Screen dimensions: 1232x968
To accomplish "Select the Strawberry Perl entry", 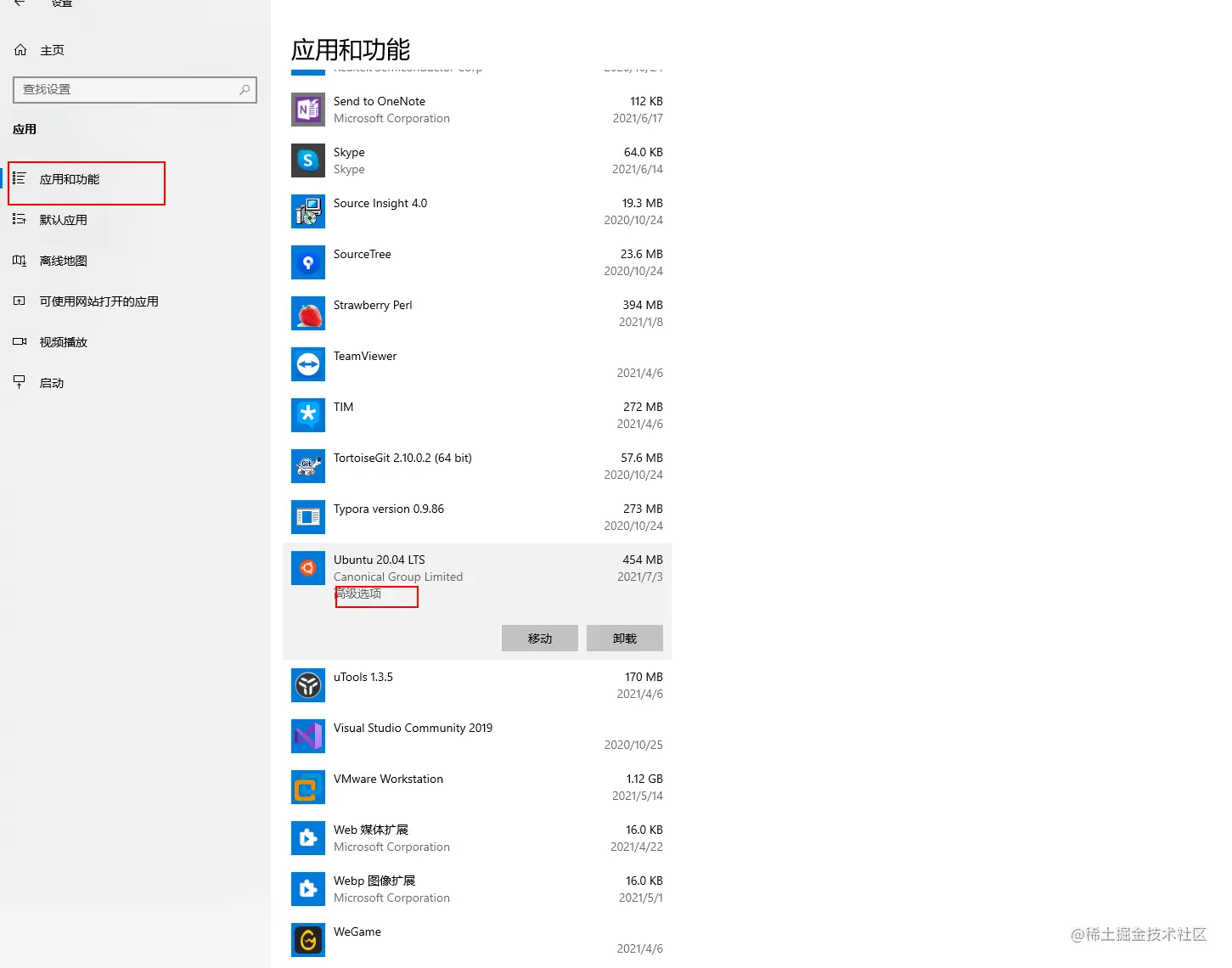I will tap(477, 313).
